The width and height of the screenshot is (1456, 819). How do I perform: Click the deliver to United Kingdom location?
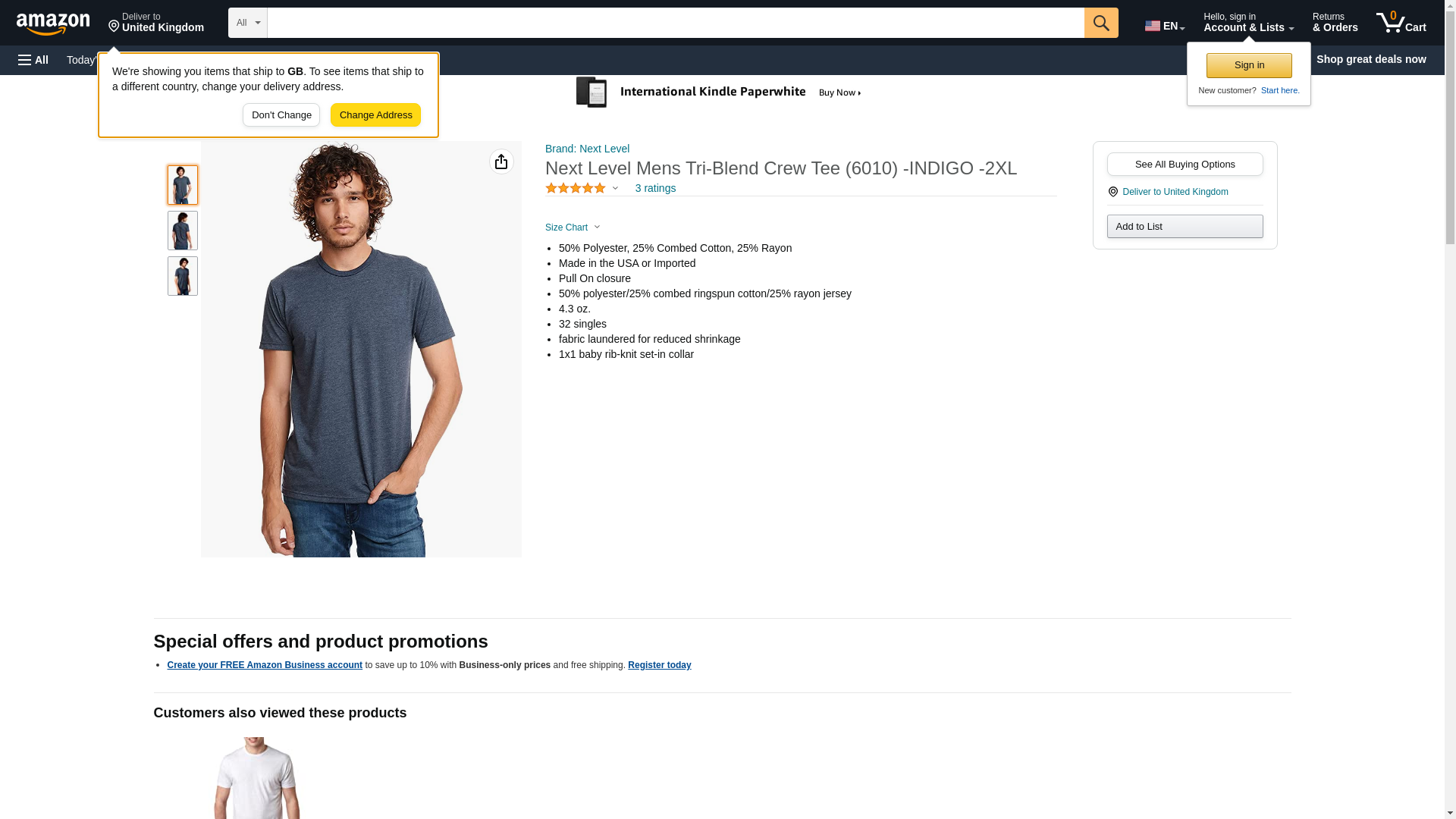(x=156, y=23)
